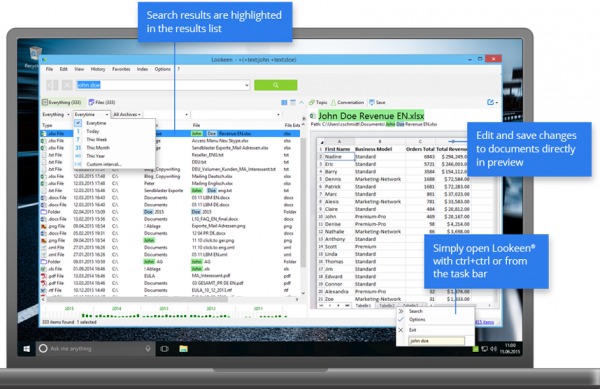This screenshot has width=600, height=389.
Task: Click the First Name header cell
Action: (x=338, y=149)
